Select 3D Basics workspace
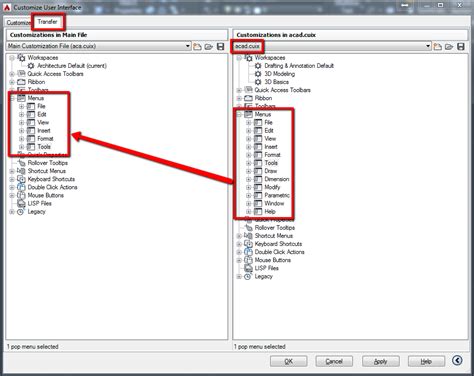This screenshot has height=376, width=474. (276, 82)
